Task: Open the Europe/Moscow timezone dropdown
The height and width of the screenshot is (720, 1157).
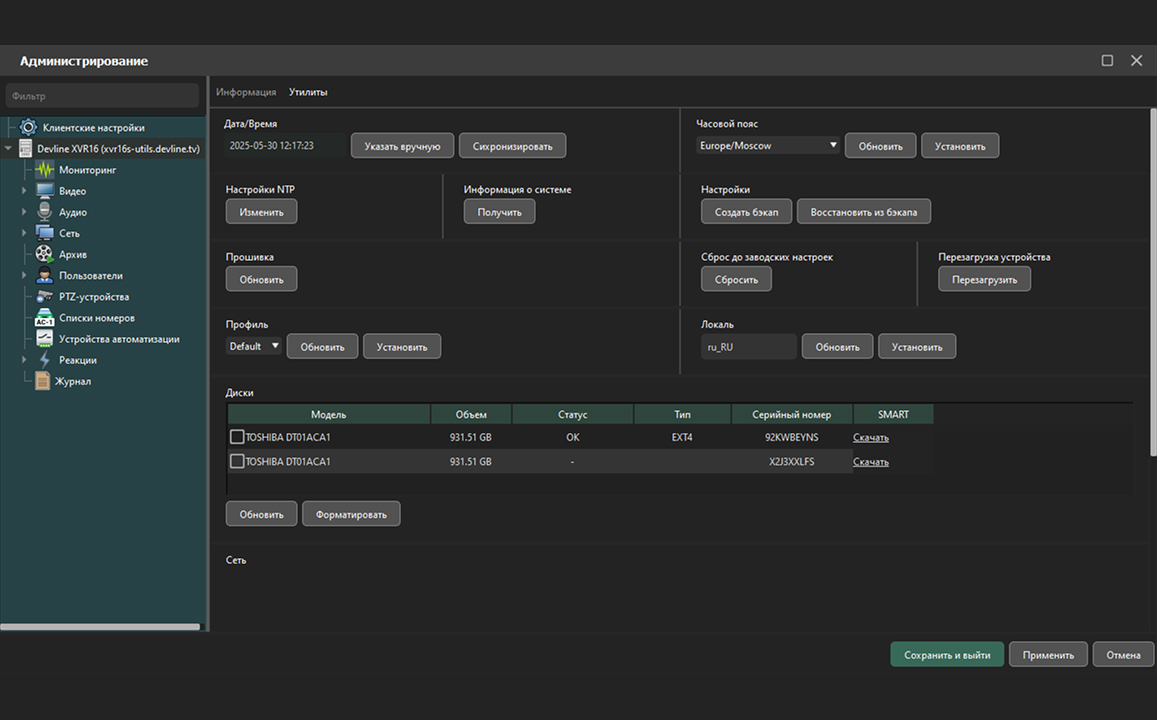Action: click(768, 146)
